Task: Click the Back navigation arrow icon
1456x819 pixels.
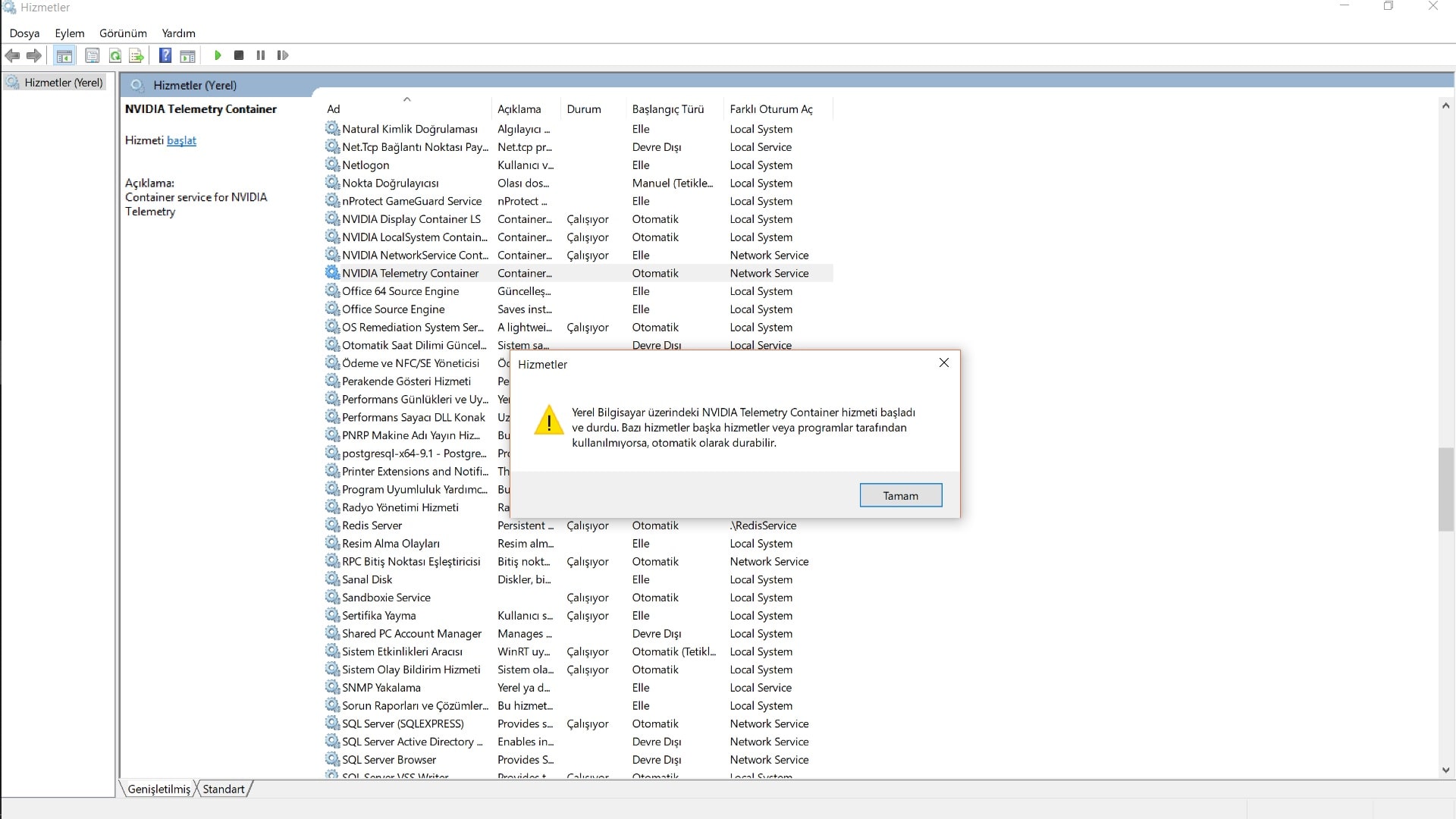Action: pyautogui.click(x=14, y=55)
